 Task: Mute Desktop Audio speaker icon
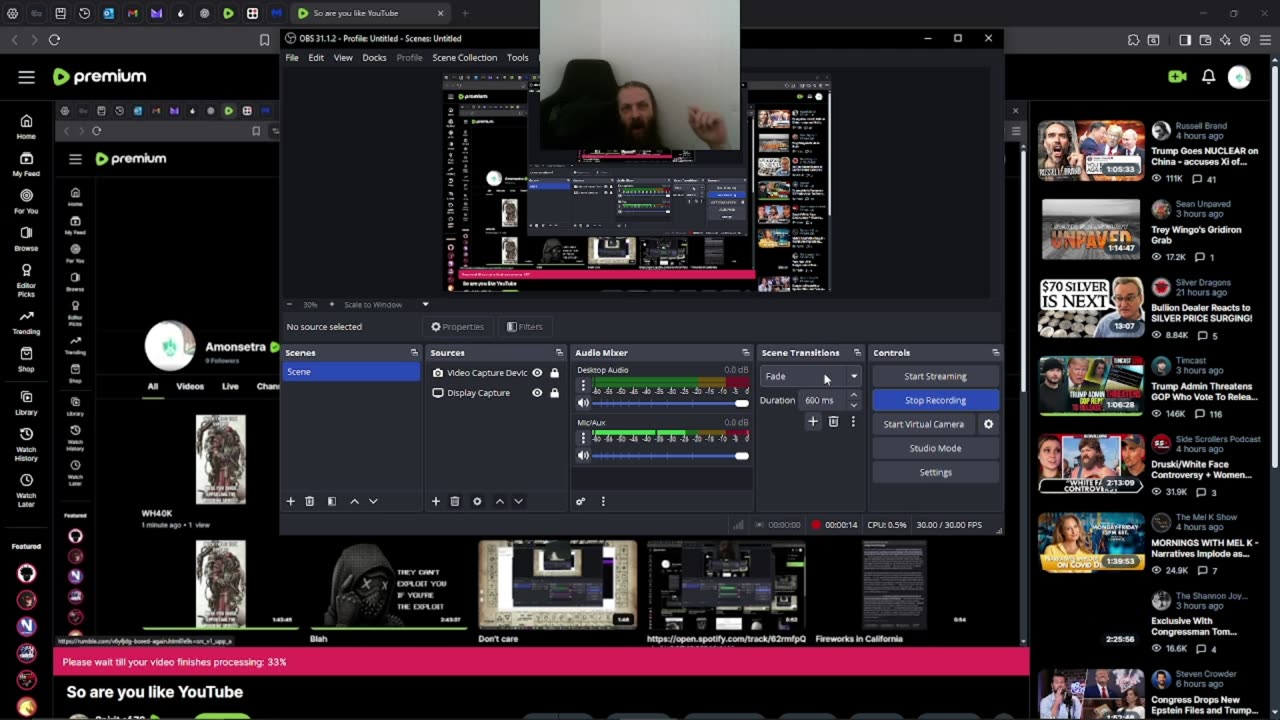(584, 403)
